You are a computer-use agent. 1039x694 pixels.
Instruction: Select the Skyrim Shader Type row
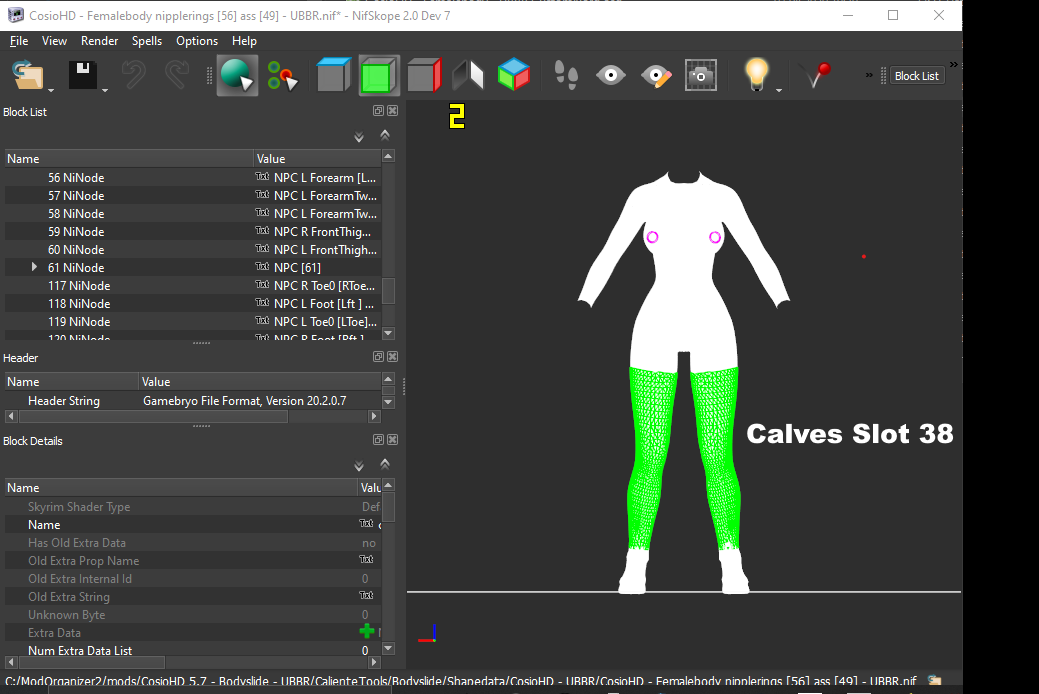[193, 506]
